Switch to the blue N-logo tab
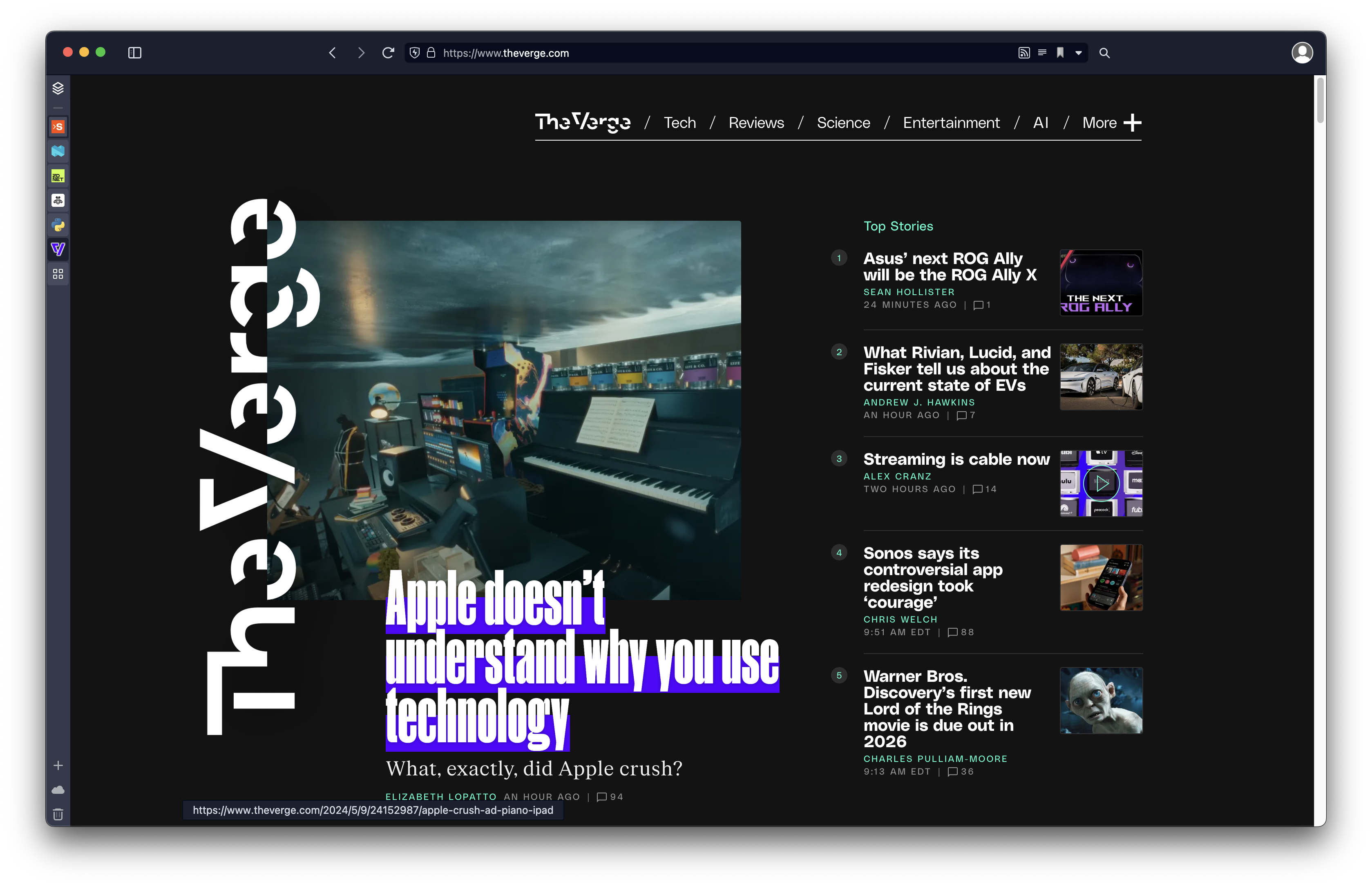This screenshot has height=887, width=1372. pyautogui.click(x=58, y=152)
